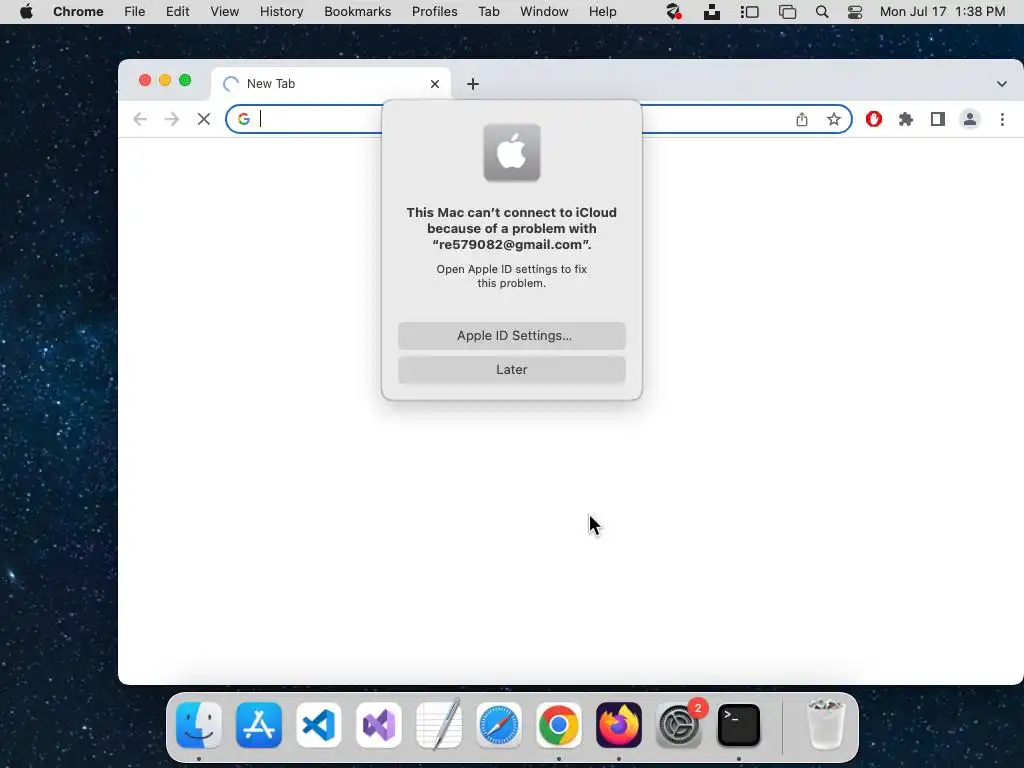The width and height of the screenshot is (1024, 768).
Task: Open the Bookmarks menu
Action: 357,12
